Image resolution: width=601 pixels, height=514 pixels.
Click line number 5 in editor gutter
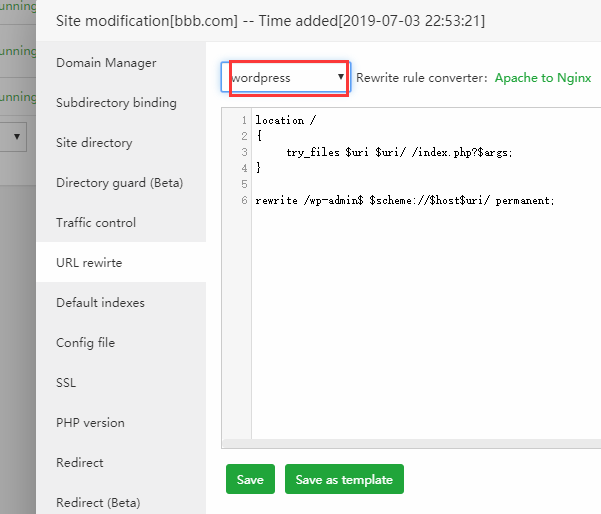tap(244, 184)
